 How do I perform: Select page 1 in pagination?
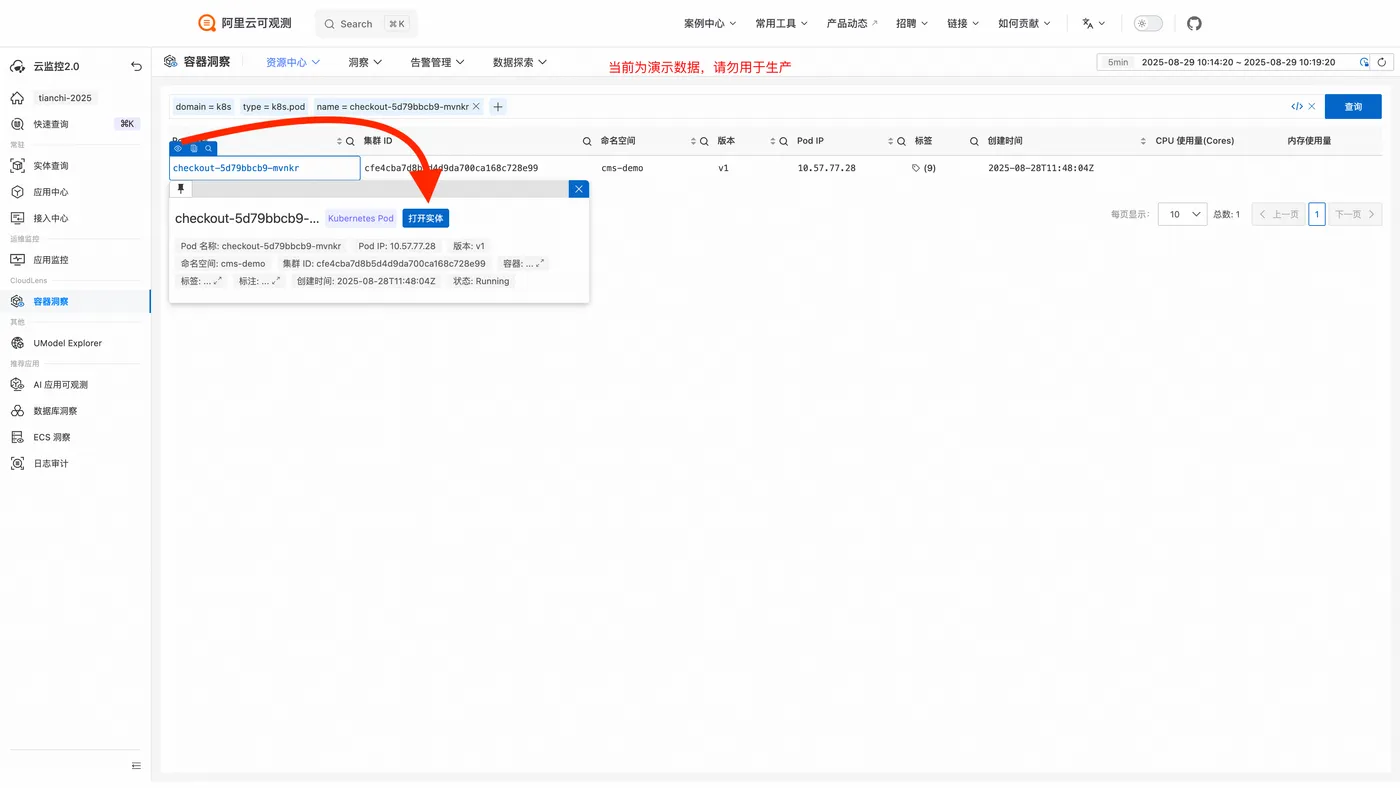[1317, 214]
